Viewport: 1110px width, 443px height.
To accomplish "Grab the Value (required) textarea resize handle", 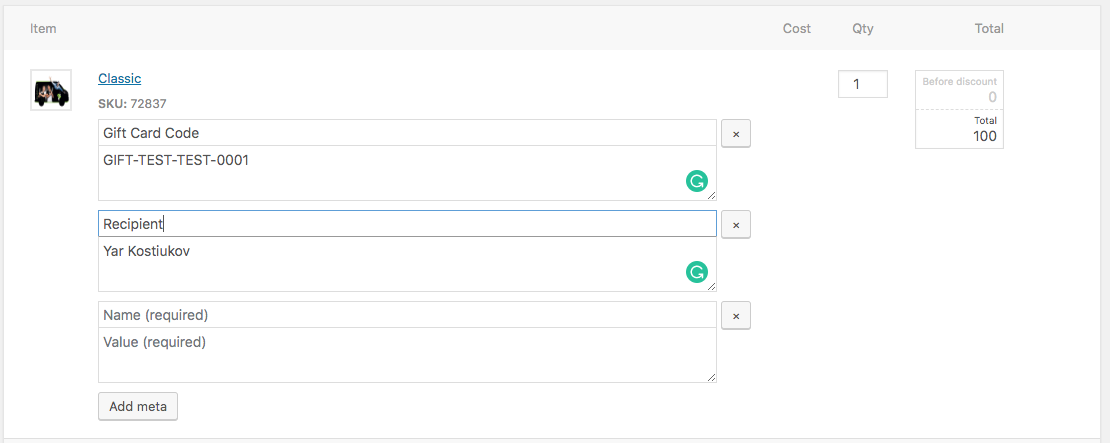I will coord(713,378).
